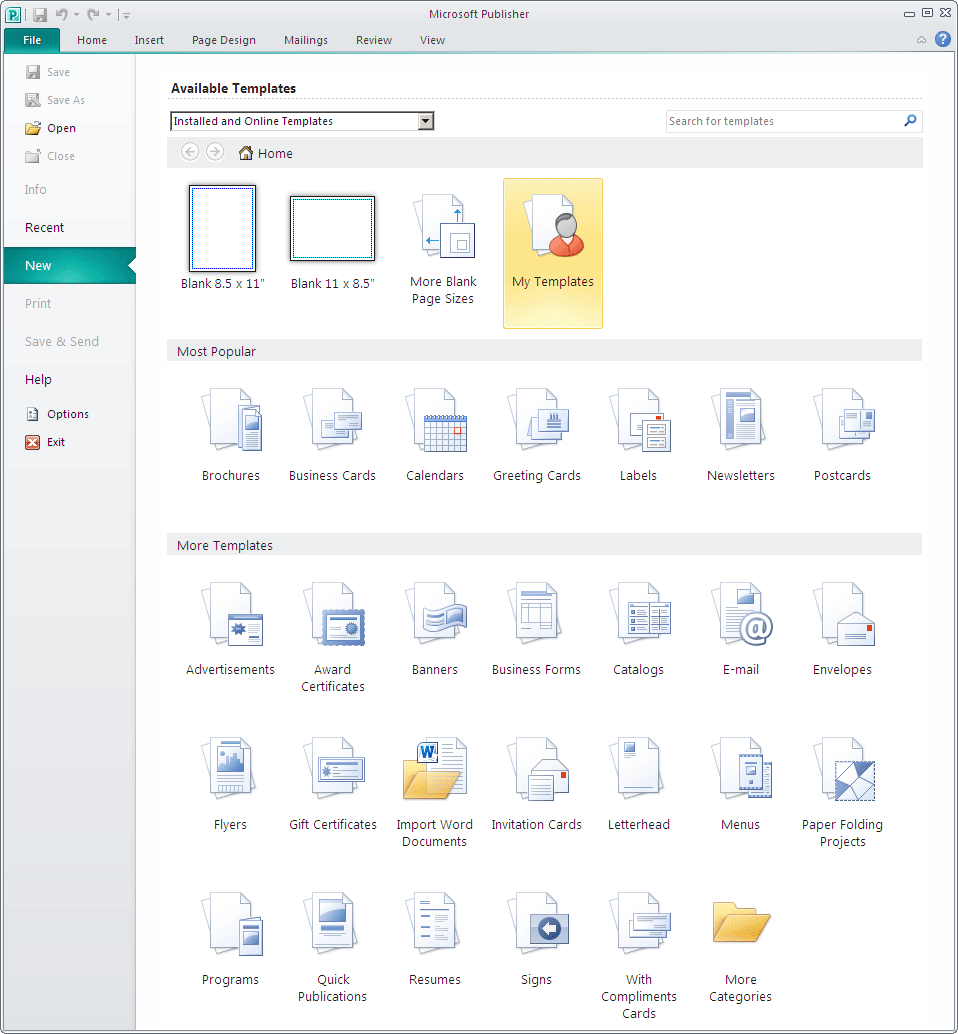Viewport: 958px width, 1034px height.
Task: Switch to the Mailings tab
Action: (305, 40)
